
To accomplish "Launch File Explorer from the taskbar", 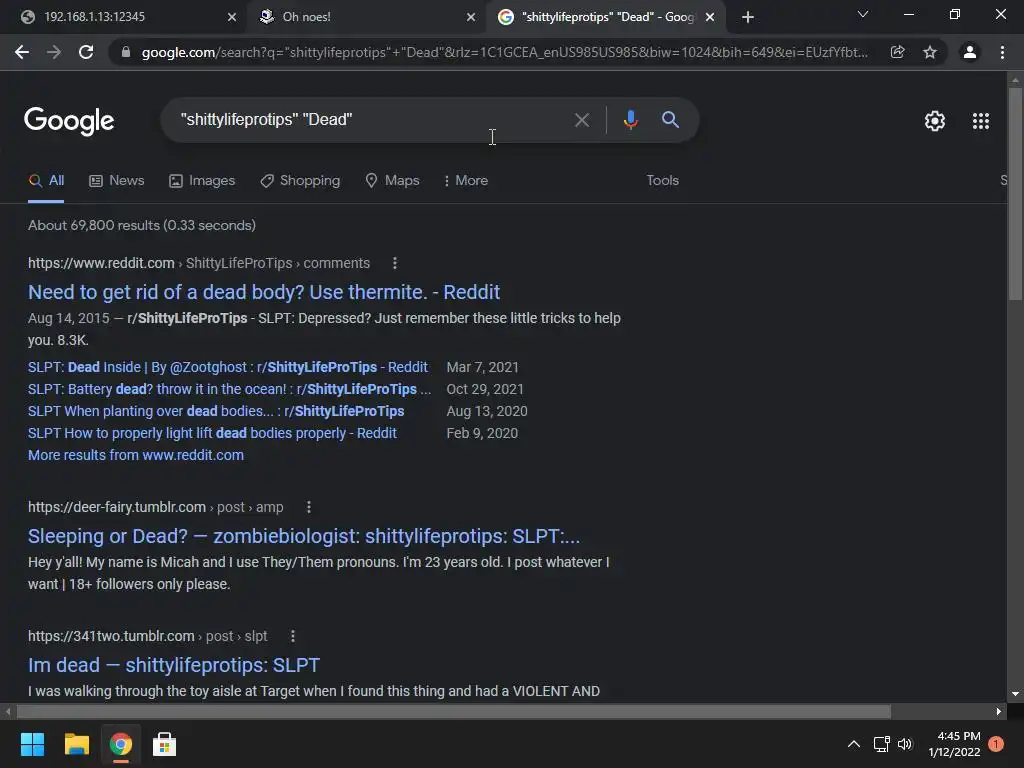I will [x=76, y=744].
